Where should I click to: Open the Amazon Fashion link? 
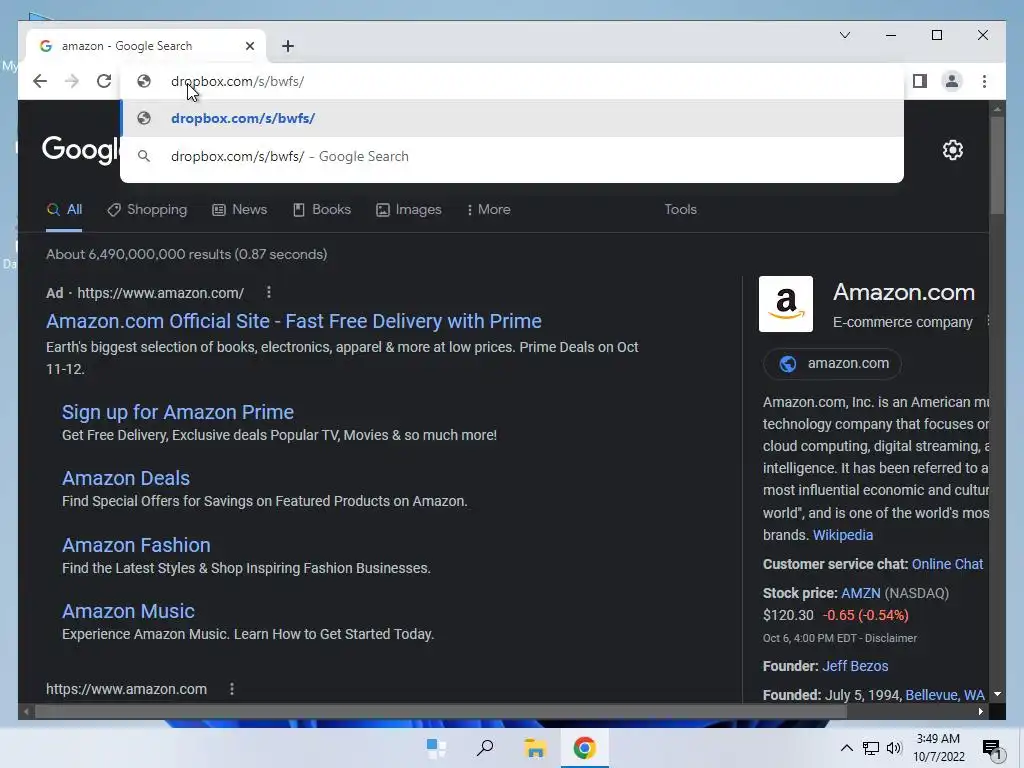coord(136,545)
